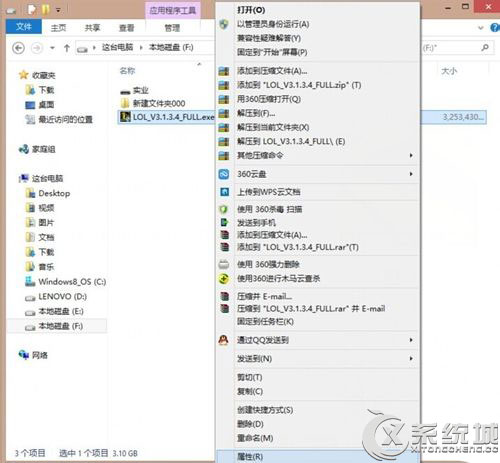The width and height of the screenshot is (500, 463).
Task: Click the 360压缩 添加到压缩文件(A)... entry
Action: pos(272,71)
